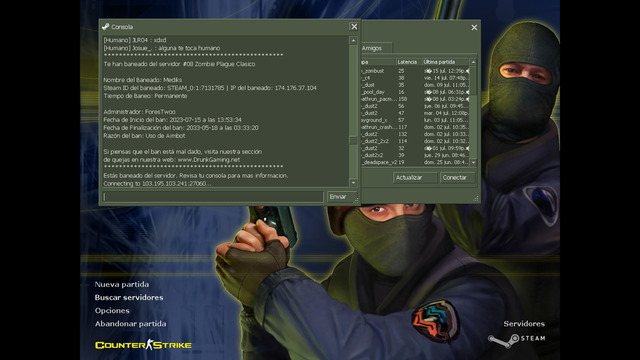Image resolution: width=640 pixels, height=360 pixels.
Task: Click the Consola window resize grip
Action: click(x=356, y=200)
